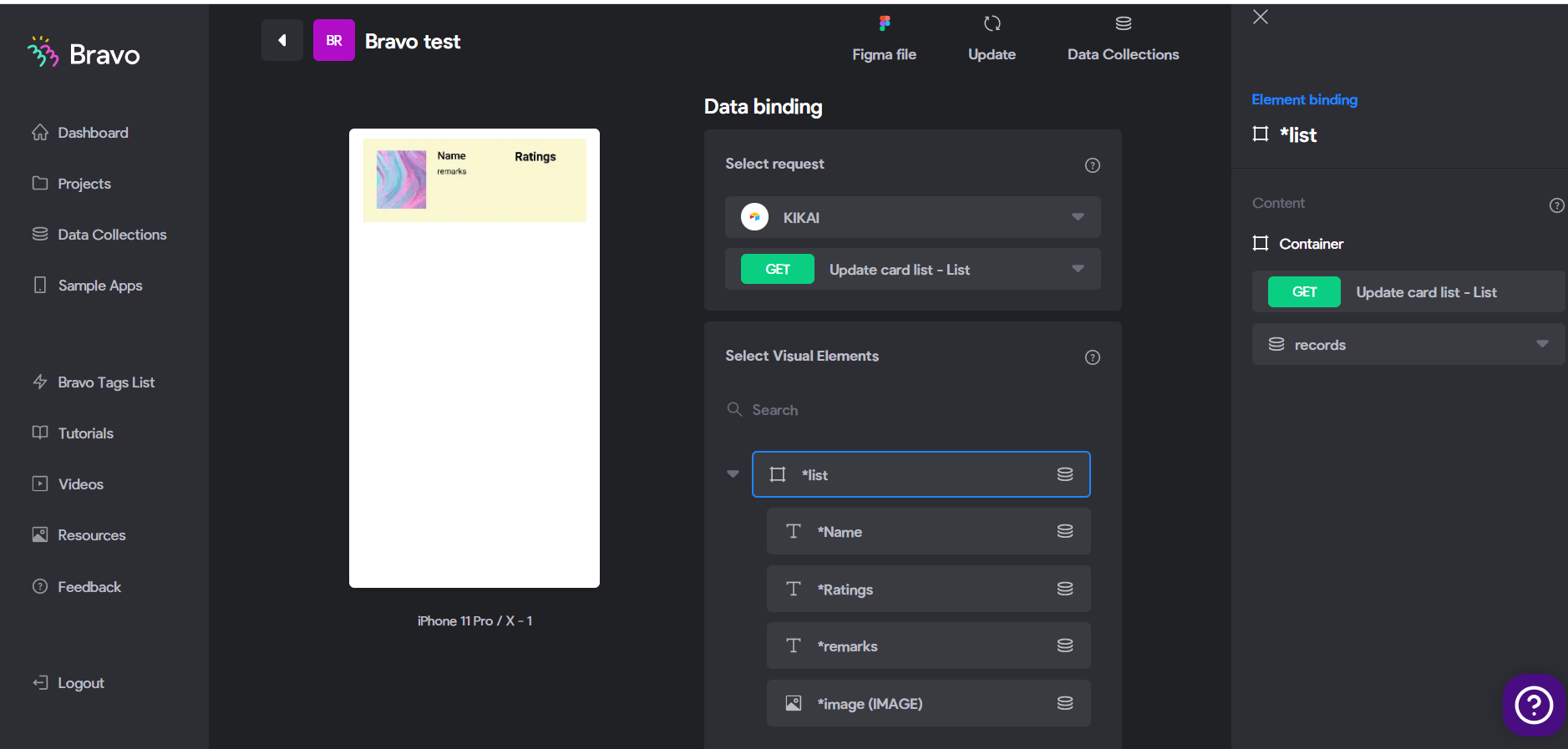Select the *image (IMAGE) element
1568x749 pixels.
point(928,703)
